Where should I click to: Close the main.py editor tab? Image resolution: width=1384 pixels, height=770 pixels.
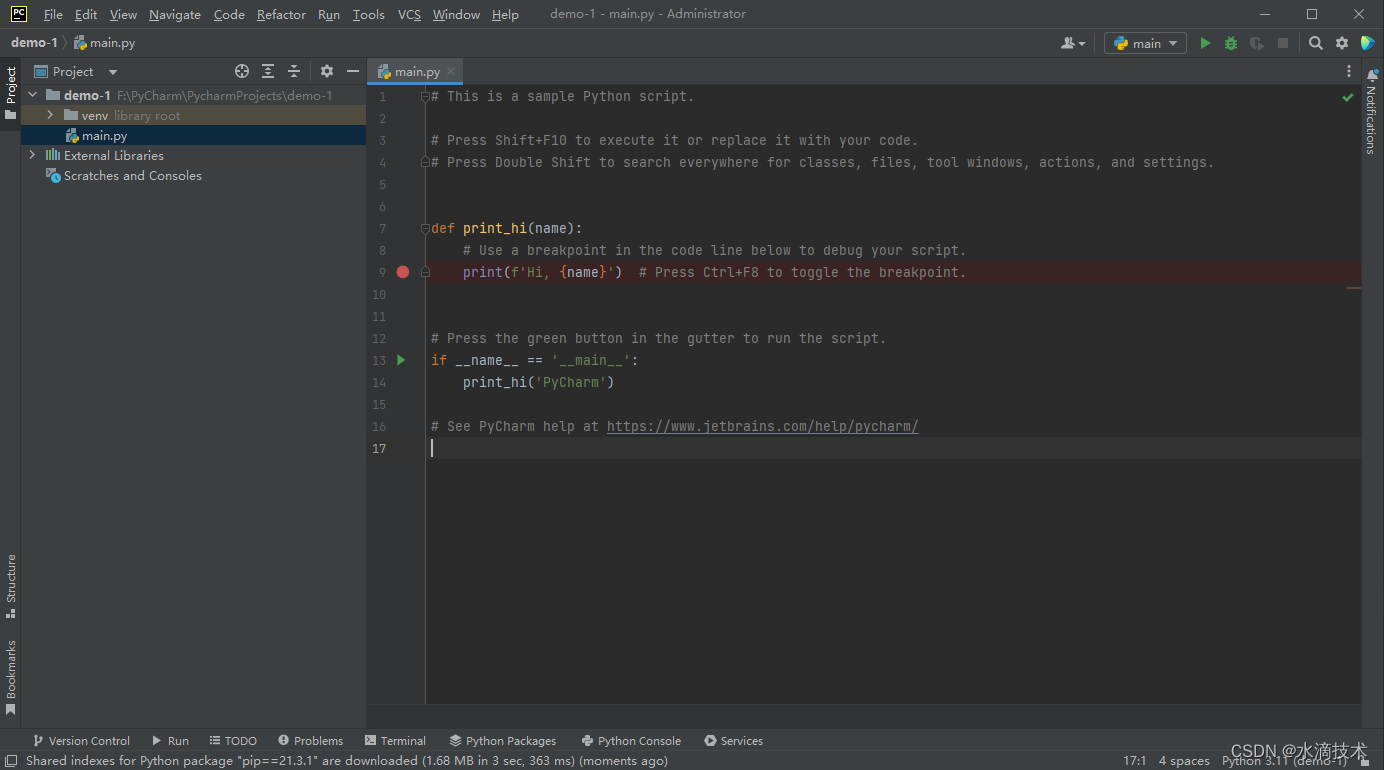[451, 71]
